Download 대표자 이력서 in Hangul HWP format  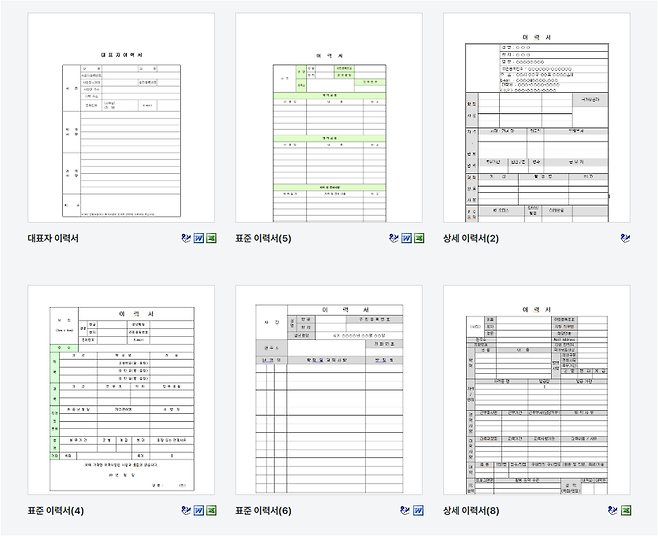(x=186, y=239)
